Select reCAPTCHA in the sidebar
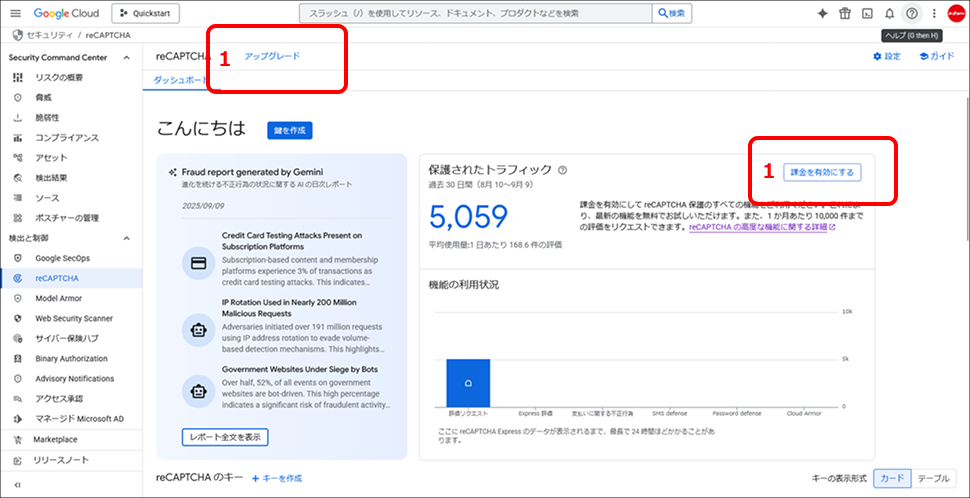This screenshot has height=498, width=970. [x=71, y=278]
